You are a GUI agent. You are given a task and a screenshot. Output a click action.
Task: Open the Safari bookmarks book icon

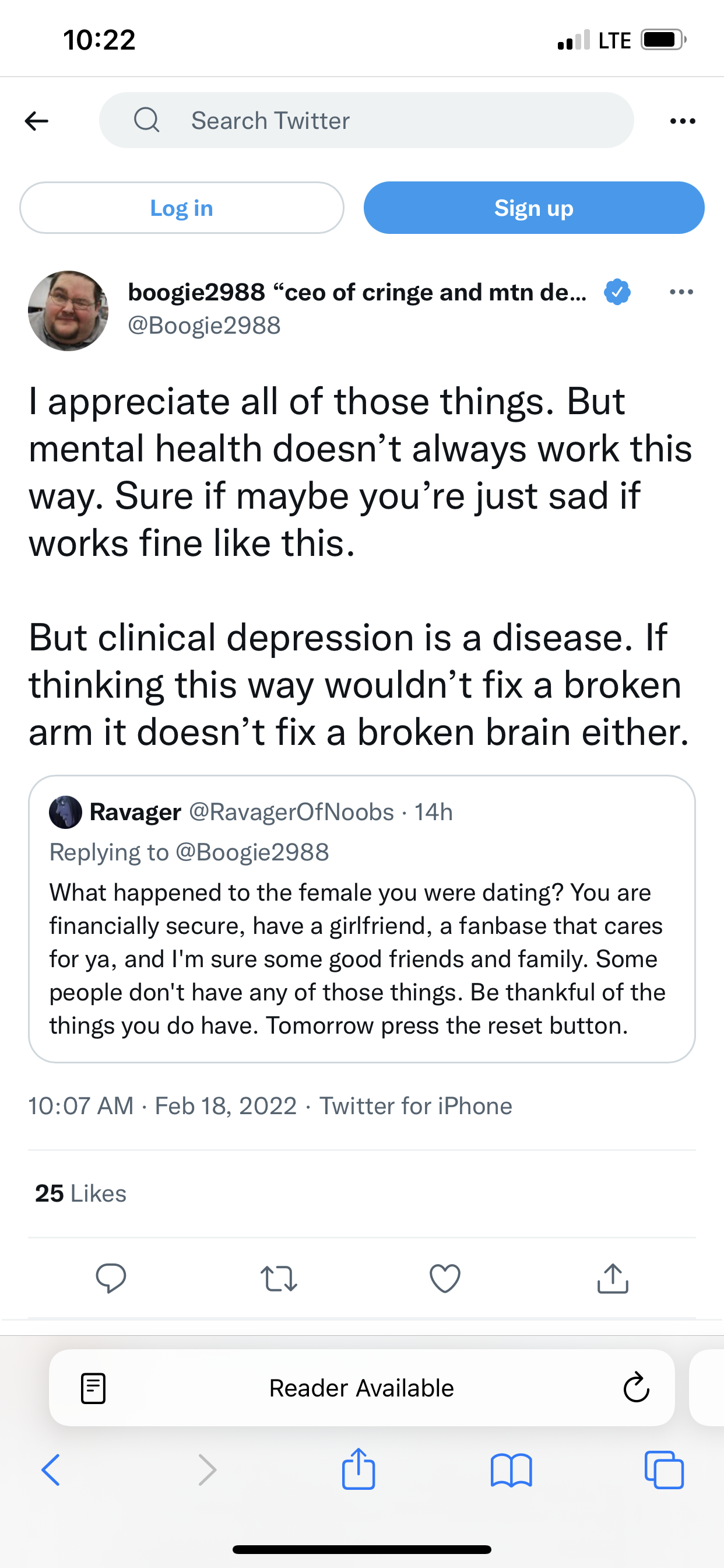tap(511, 1471)
